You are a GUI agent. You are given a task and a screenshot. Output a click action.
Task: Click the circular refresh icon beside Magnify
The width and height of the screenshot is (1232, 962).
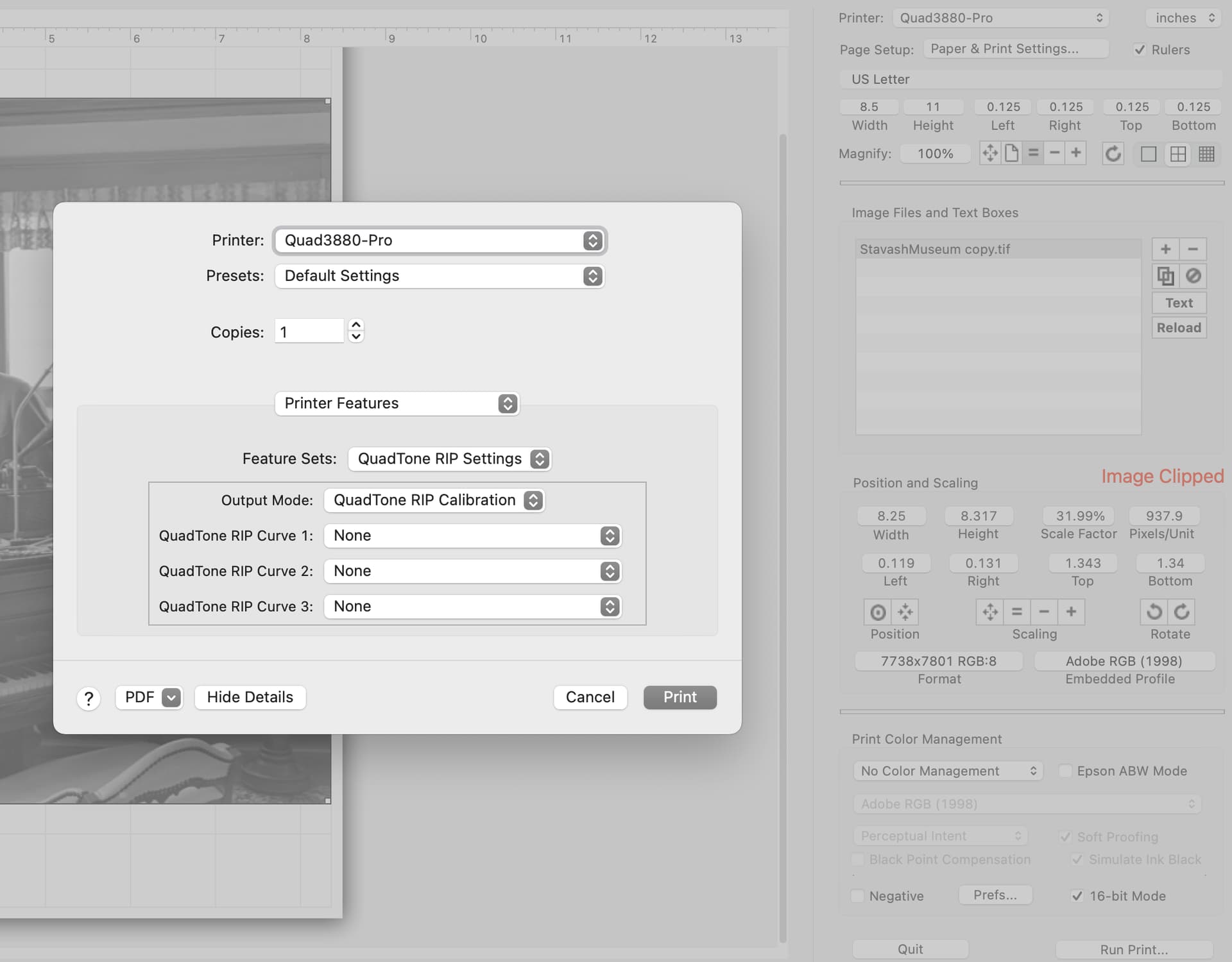coord(1113,154)
